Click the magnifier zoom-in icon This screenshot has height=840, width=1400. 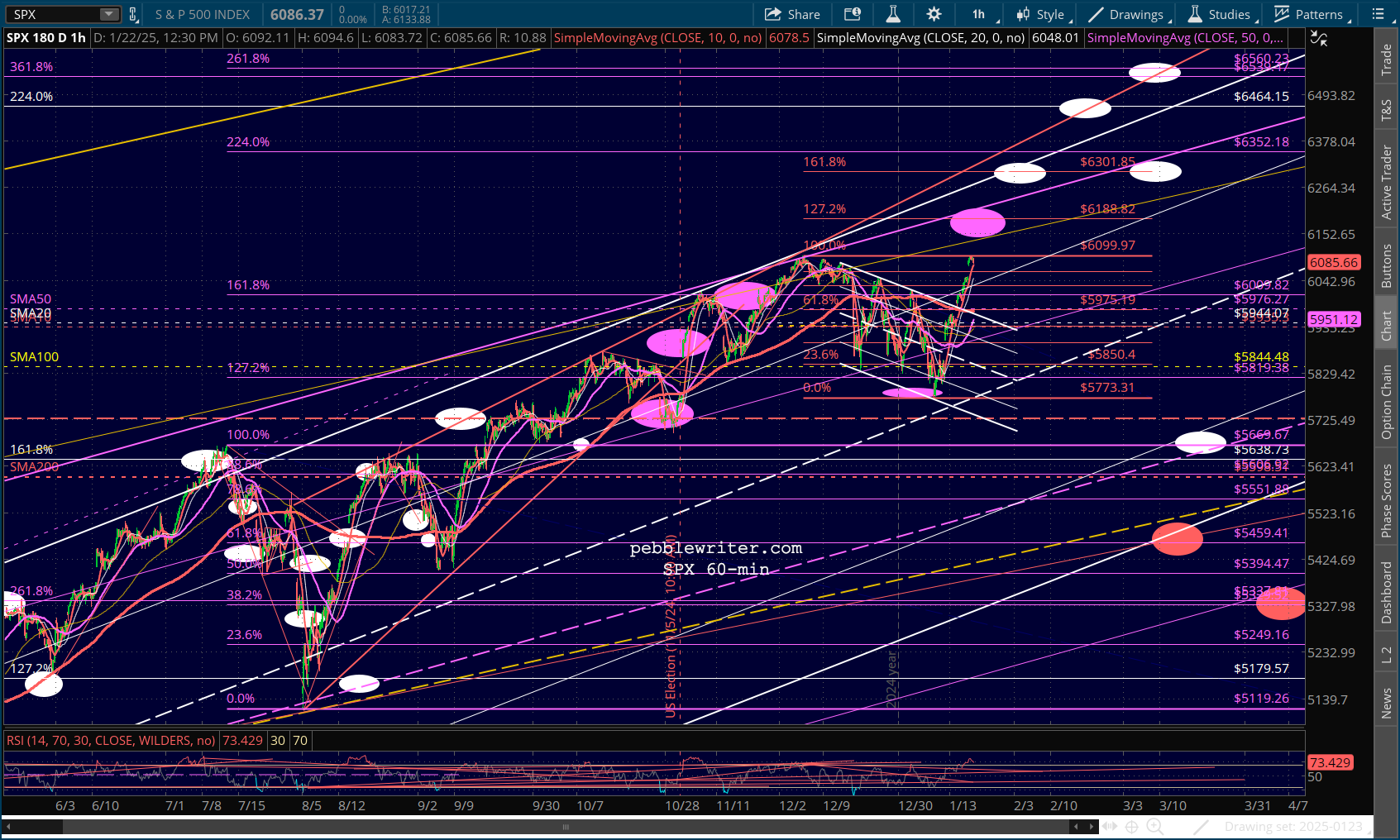coord(1155,826)
